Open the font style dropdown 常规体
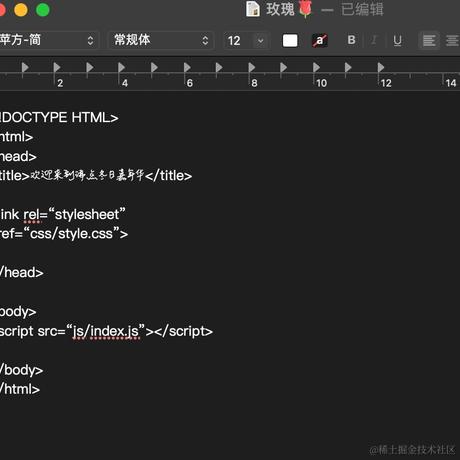The image size is (460, 460). pyautogui.click(x=161, y=40)
